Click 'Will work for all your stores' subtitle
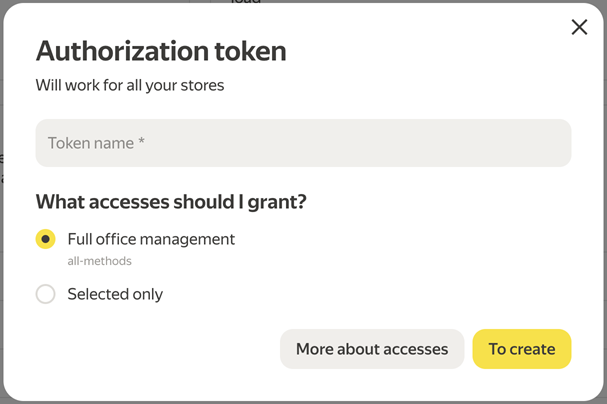This screenshot has height=404, width=607. coord(130,85)
